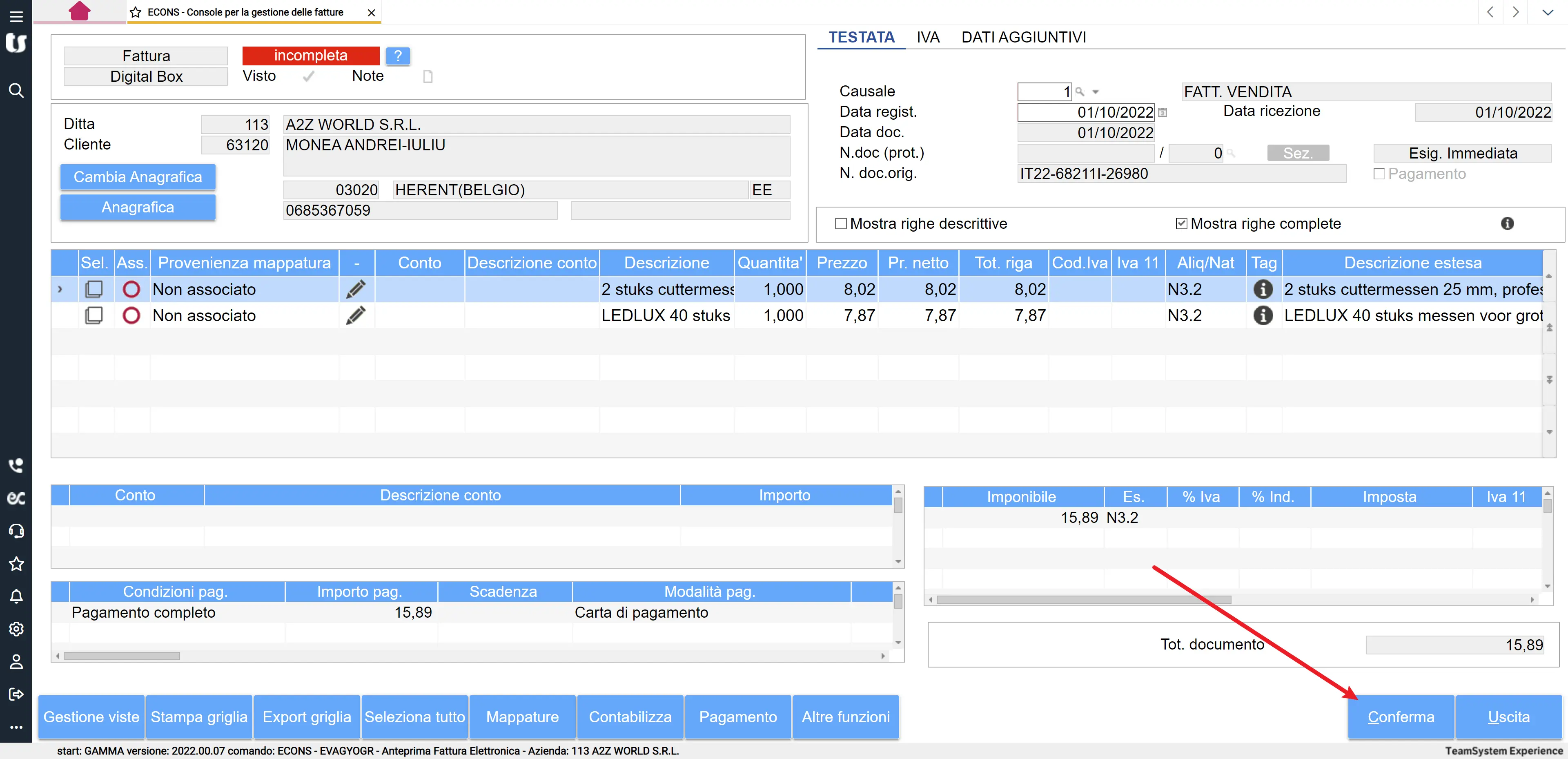Click the home icon tab

[79, 11]
